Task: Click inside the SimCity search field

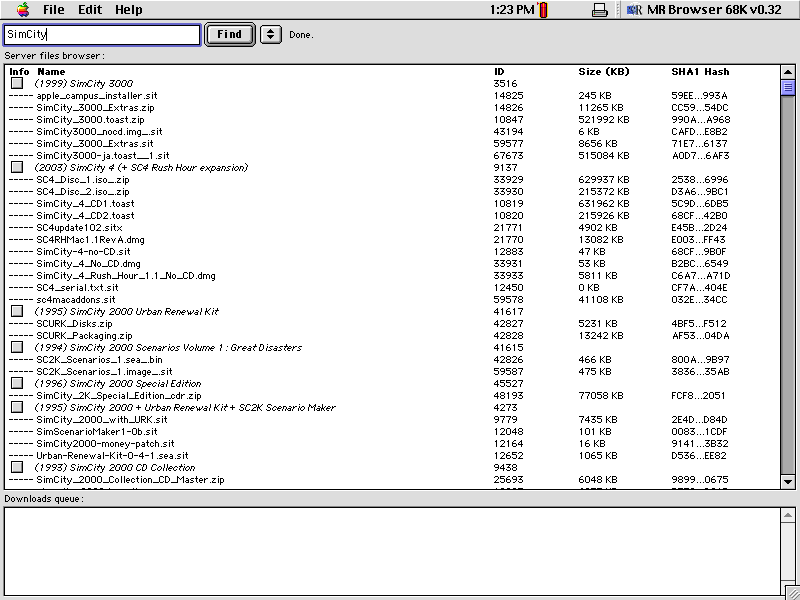Action: [x=100, y=33]
